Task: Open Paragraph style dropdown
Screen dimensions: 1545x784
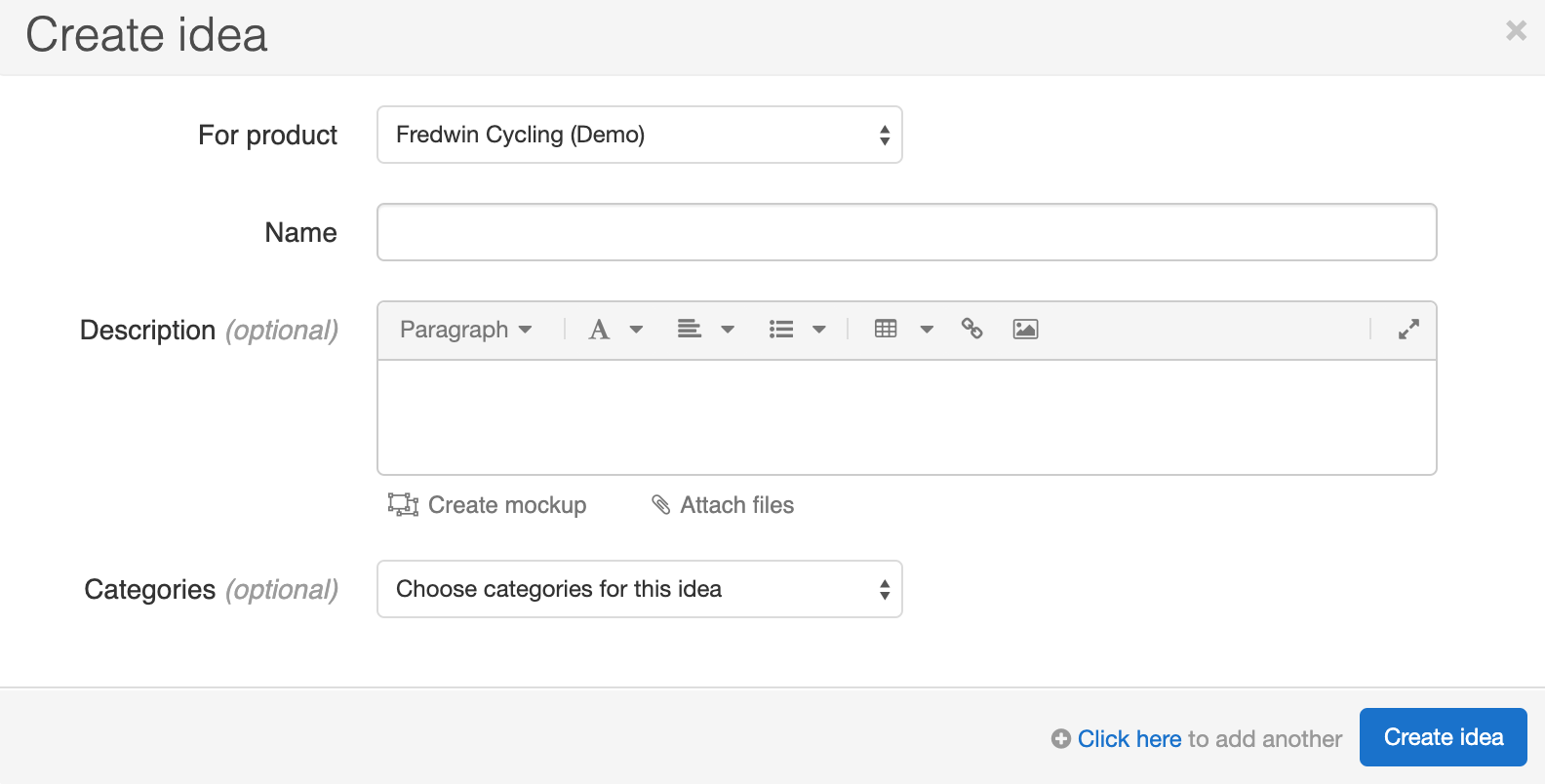Action: pyautogui.click(x=466, y=330)
